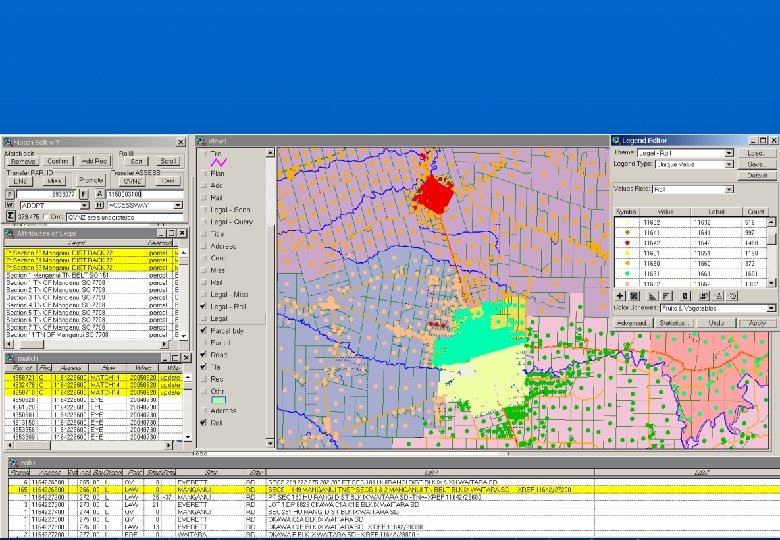Toggle the Plan theme checkbox
This screenshot has width=780, height=540.
click(204, 173)
